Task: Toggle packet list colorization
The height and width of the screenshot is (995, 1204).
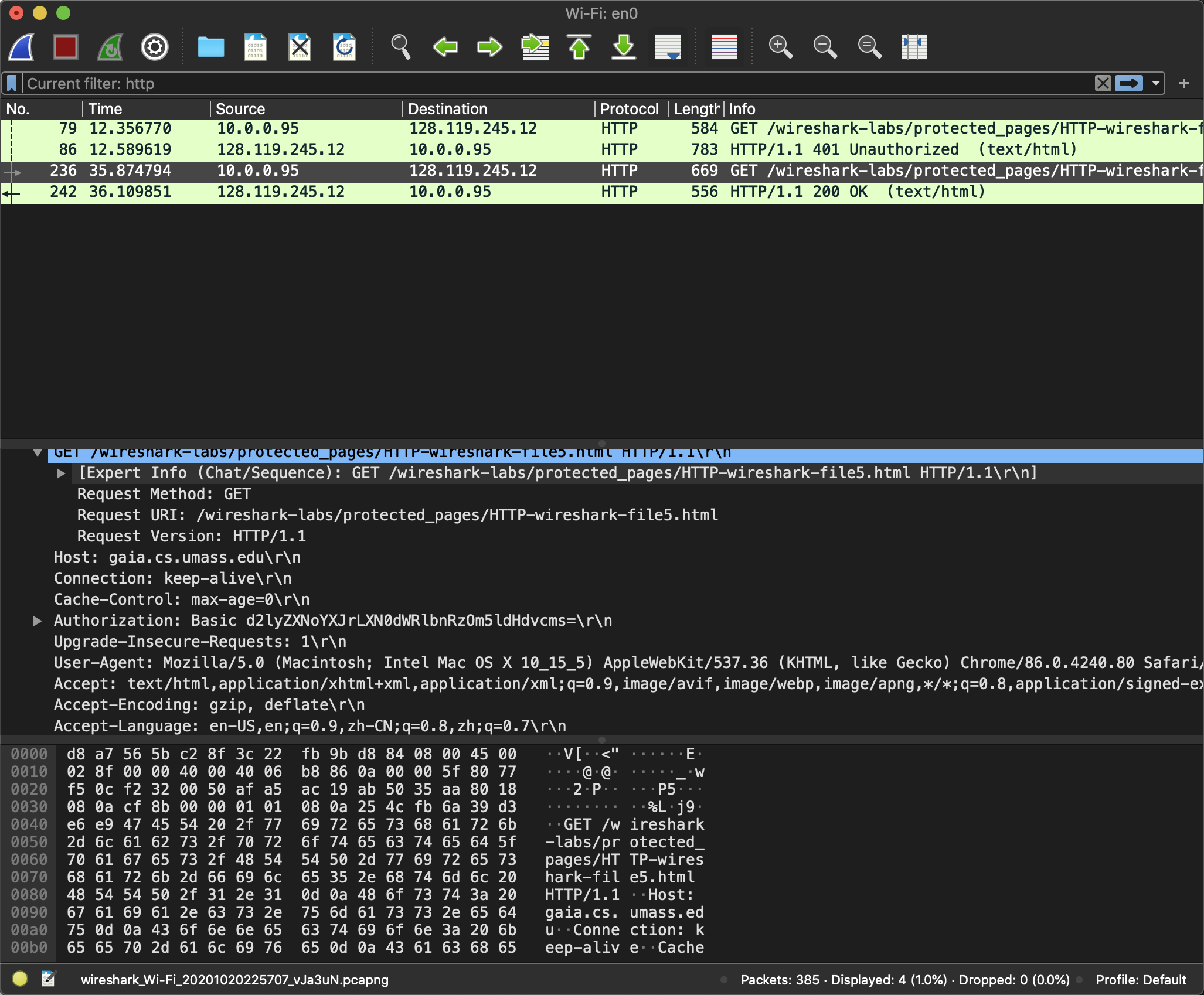Action: (724, 47)
